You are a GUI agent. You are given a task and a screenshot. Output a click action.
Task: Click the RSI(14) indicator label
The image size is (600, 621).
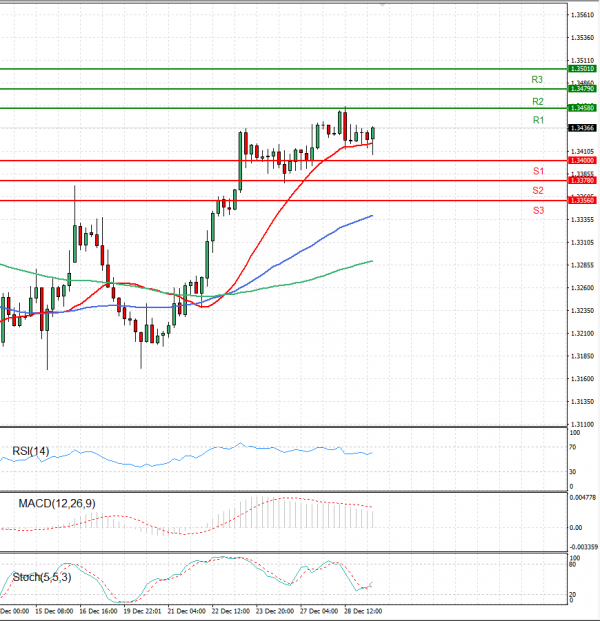[31, 451]
